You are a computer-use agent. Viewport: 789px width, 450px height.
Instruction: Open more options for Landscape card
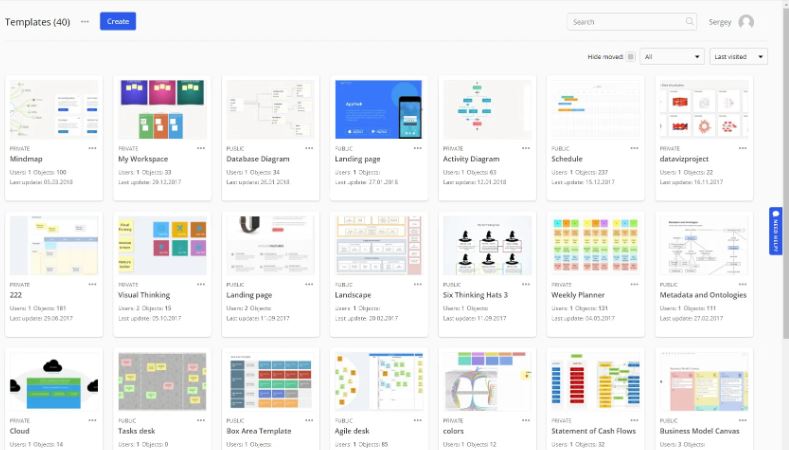[x=418, y=284]
